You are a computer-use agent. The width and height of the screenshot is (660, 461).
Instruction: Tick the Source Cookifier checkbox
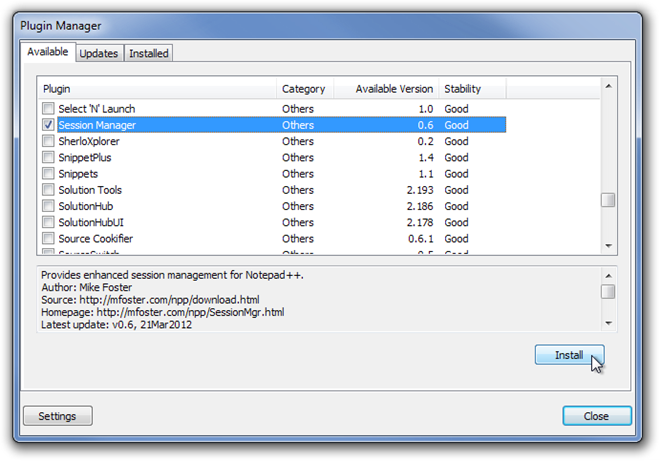[48, 238]
